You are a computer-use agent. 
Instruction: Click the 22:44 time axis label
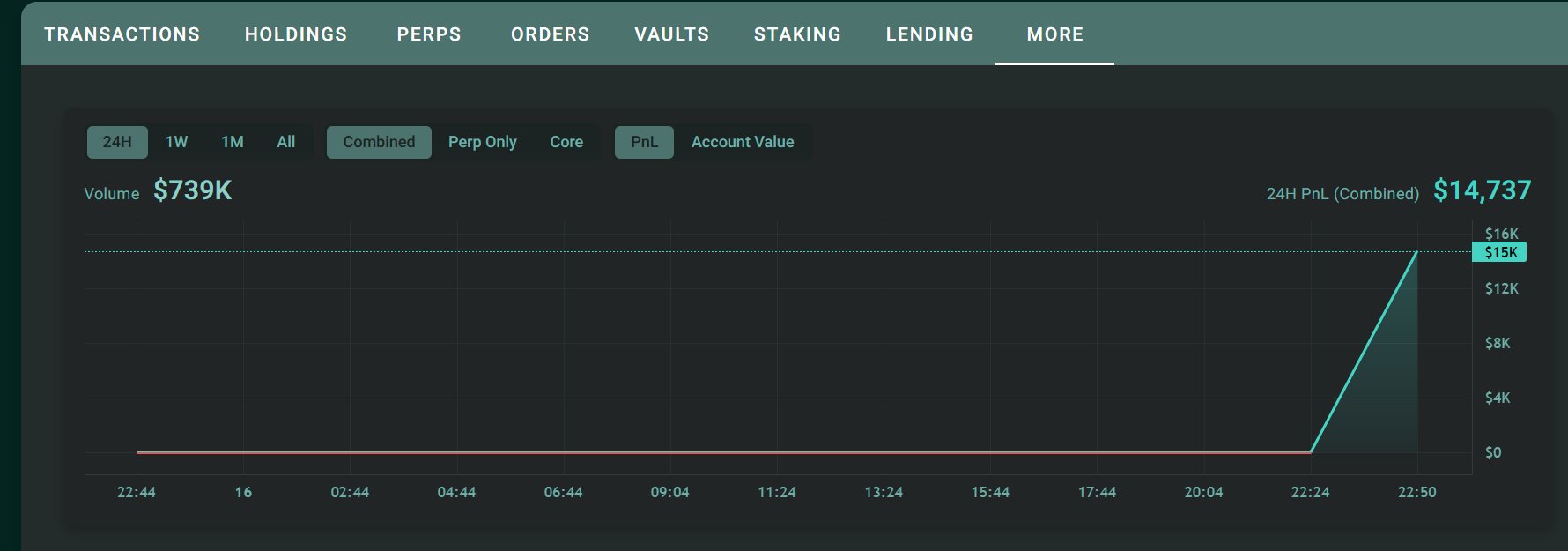pyautogui.click(x=137, y=492)
